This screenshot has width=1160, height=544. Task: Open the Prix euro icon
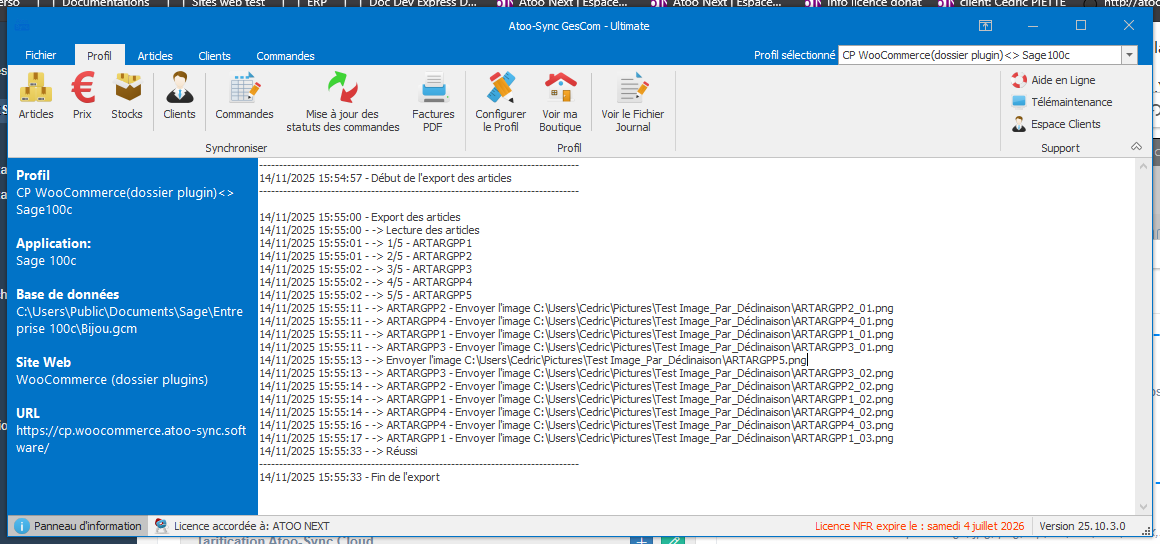click(x=82, y=96)
